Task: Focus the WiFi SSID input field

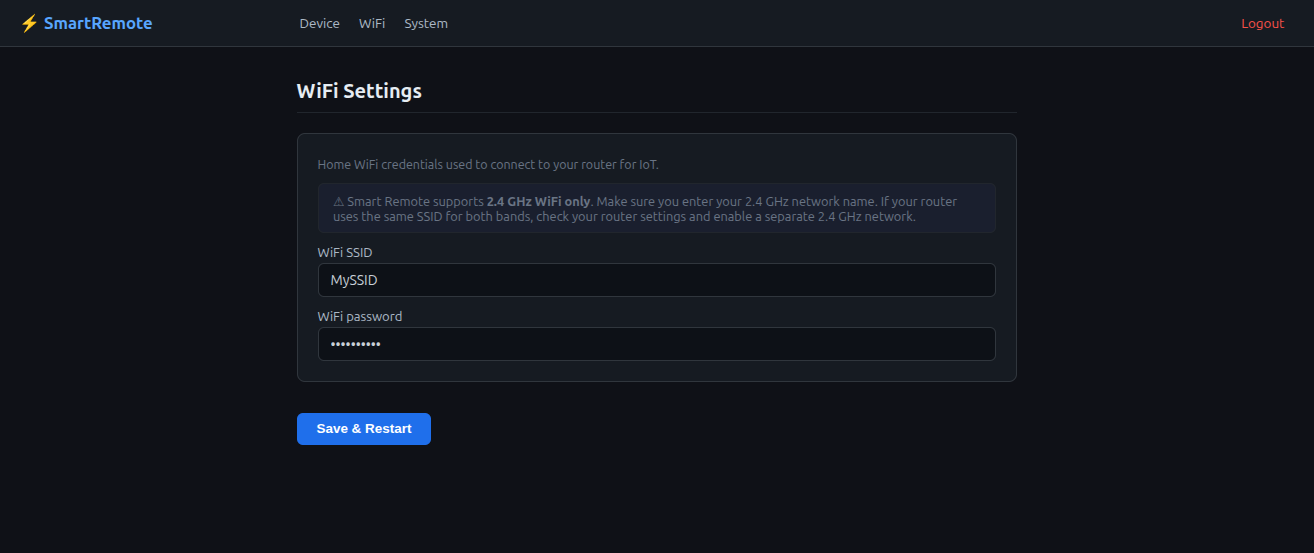Action: 656,280
